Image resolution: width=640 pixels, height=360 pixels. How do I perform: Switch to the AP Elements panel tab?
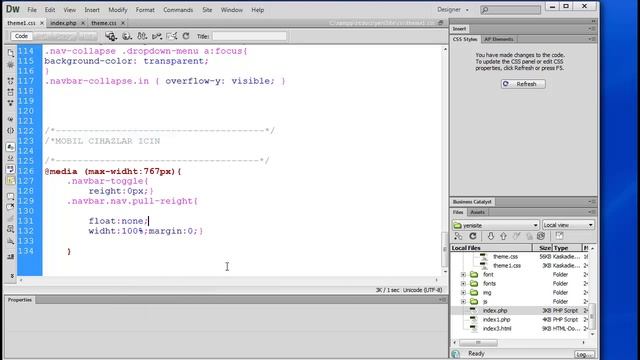[498, 39]
